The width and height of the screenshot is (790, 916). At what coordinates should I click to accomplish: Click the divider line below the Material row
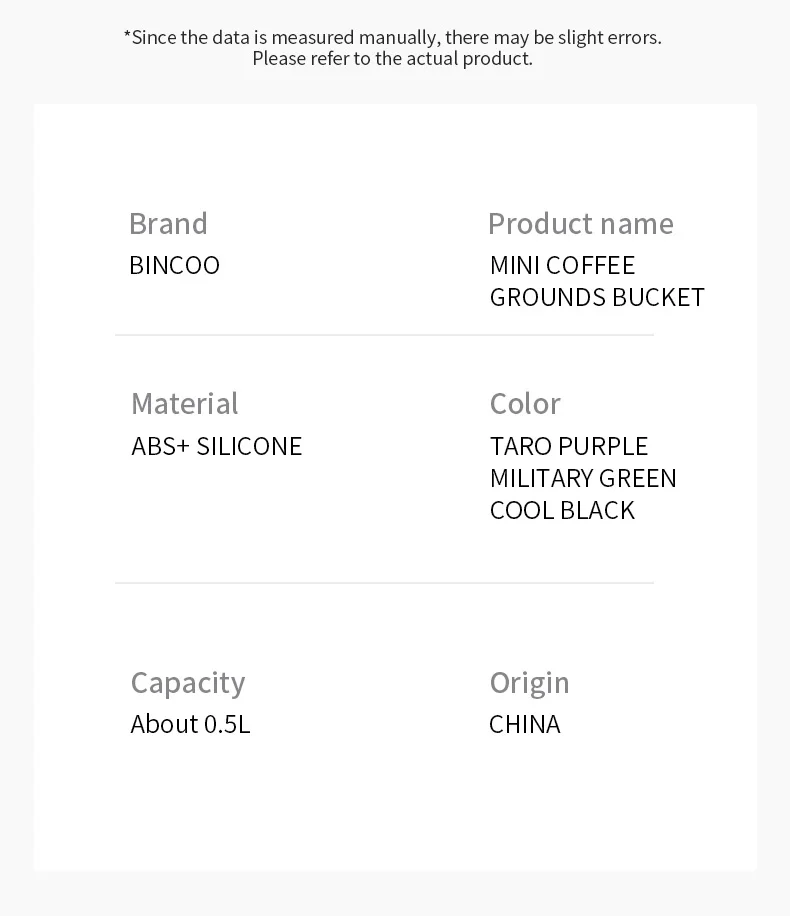pyautogui.click(x=384, y=582)
